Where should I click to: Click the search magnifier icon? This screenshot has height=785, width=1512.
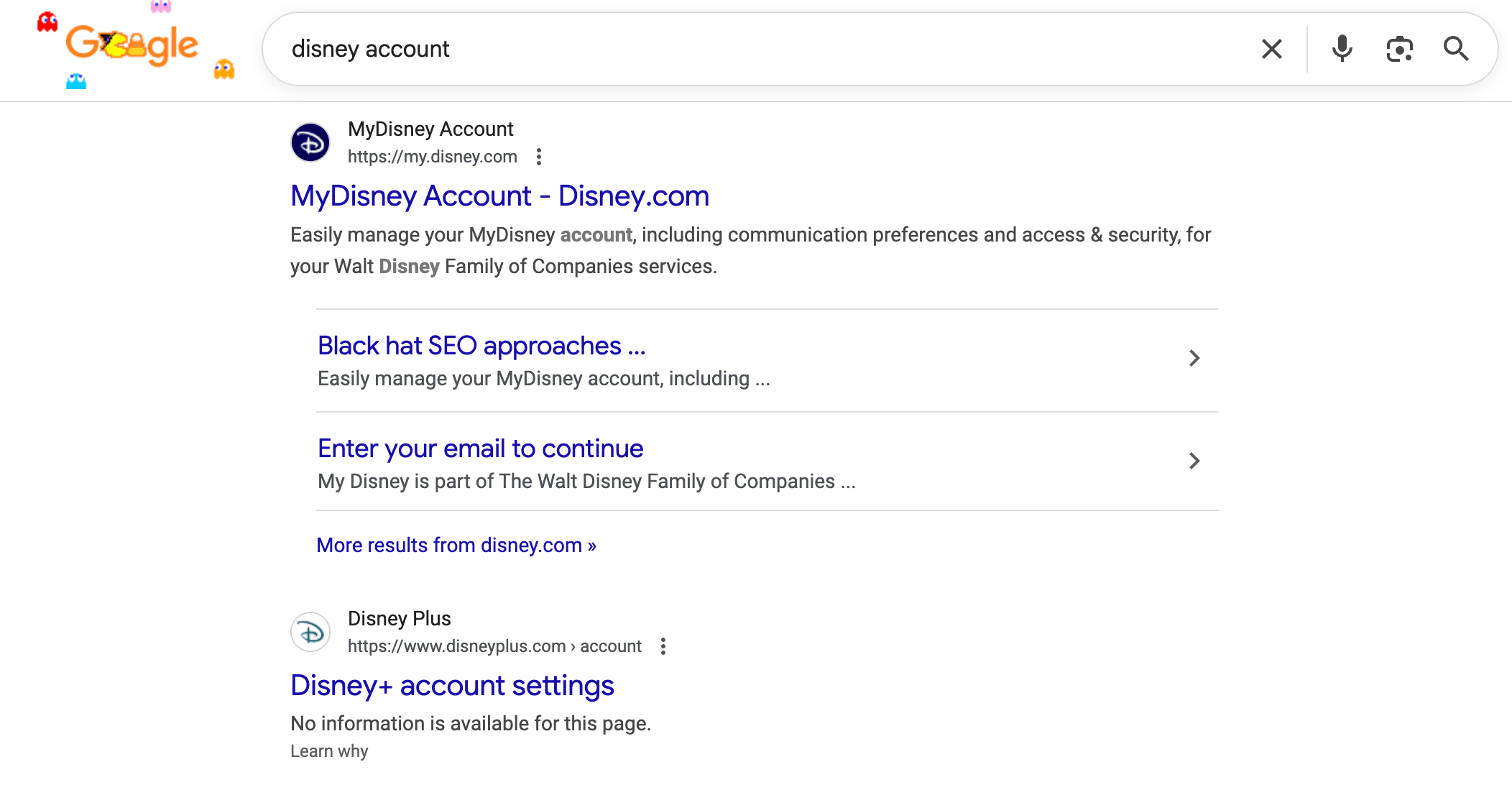point(1457,49)
